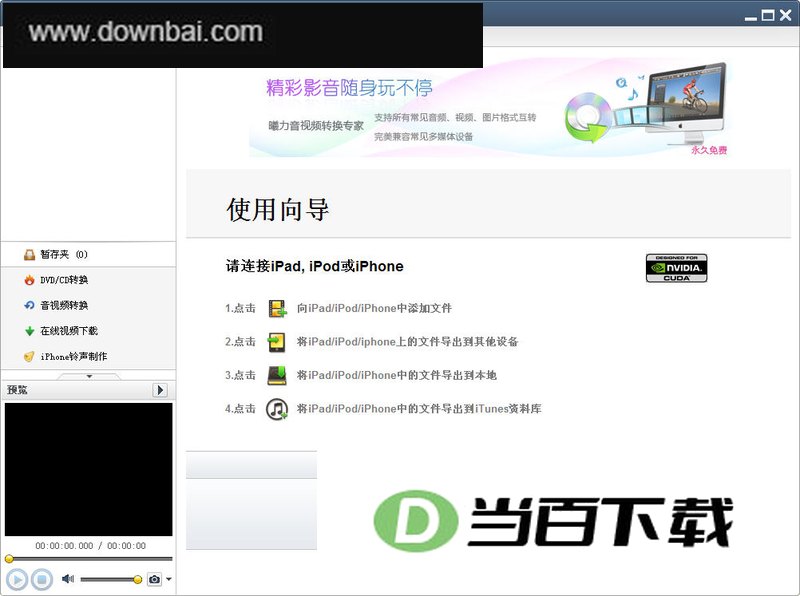
Task: Adjust the volume slider
Action: pos(111,579)
